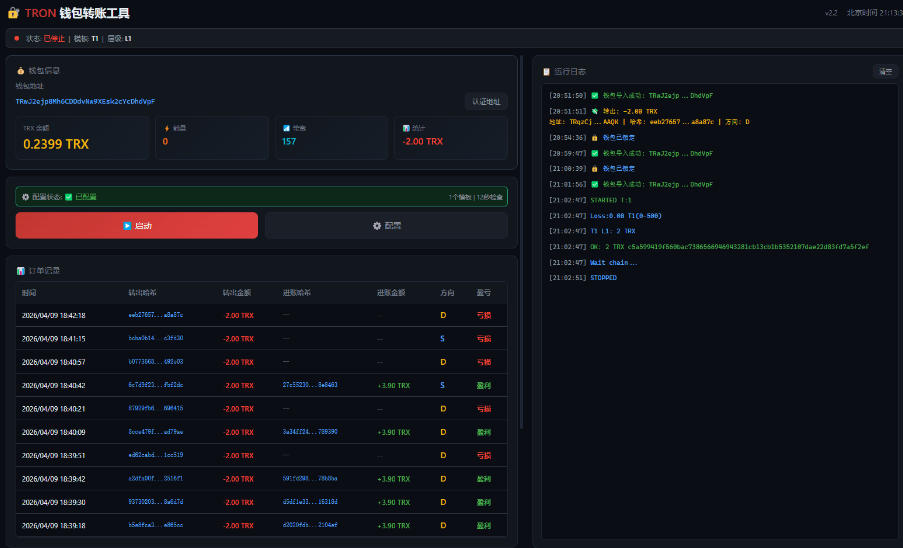This screenshot has width=903, height=548.
Task: Click the 方向 column header in order table
Action: (447, 293)
